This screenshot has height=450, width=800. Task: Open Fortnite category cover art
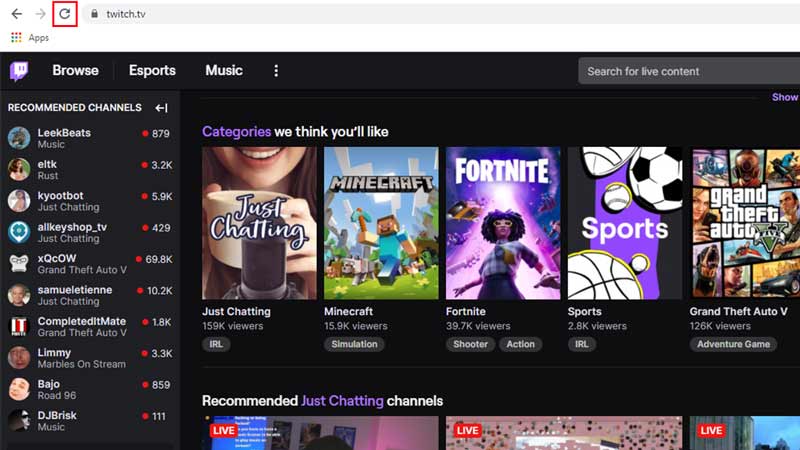point(503,223)
